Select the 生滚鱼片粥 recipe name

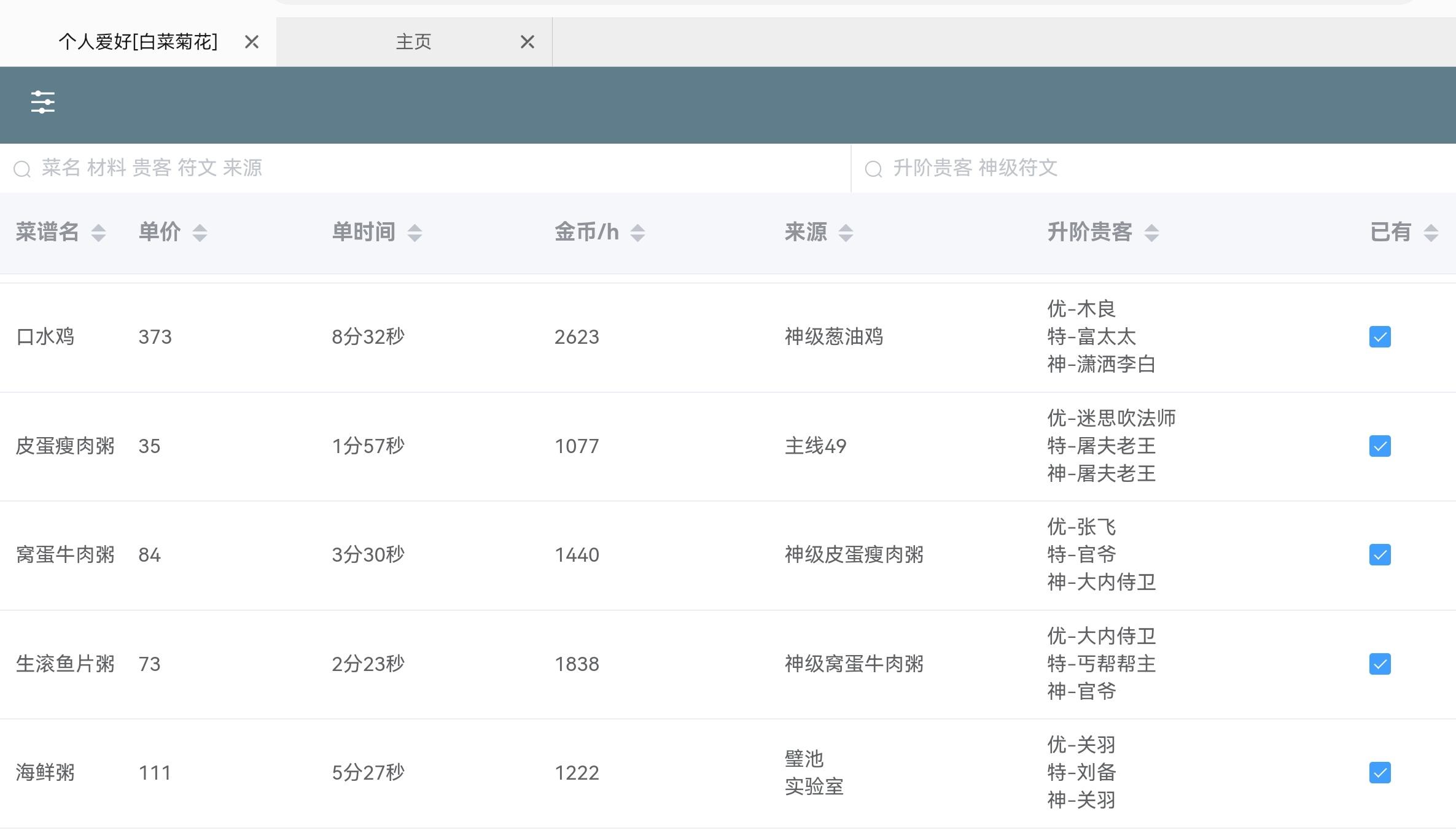[65, 664]
